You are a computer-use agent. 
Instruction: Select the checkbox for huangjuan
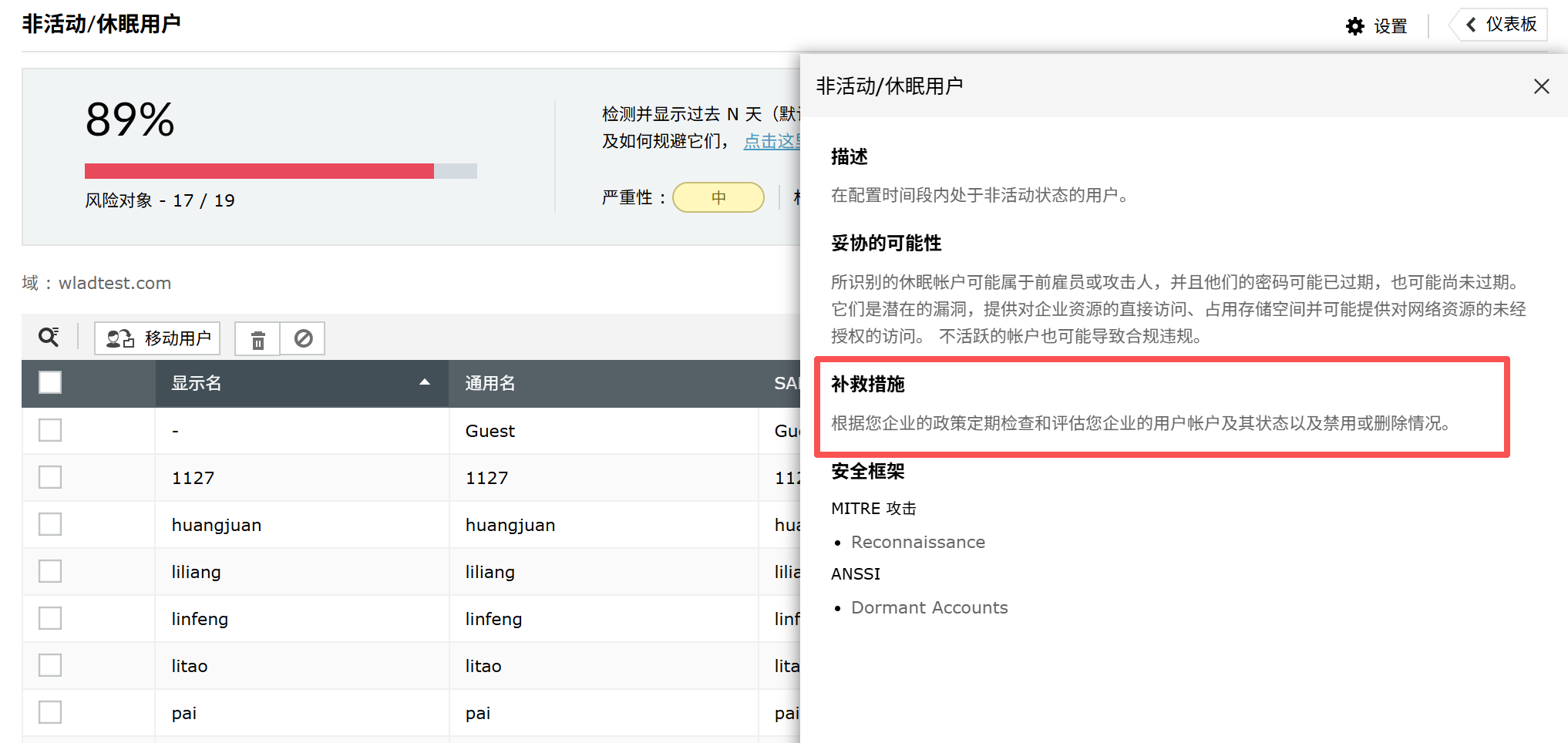(50, 524)
